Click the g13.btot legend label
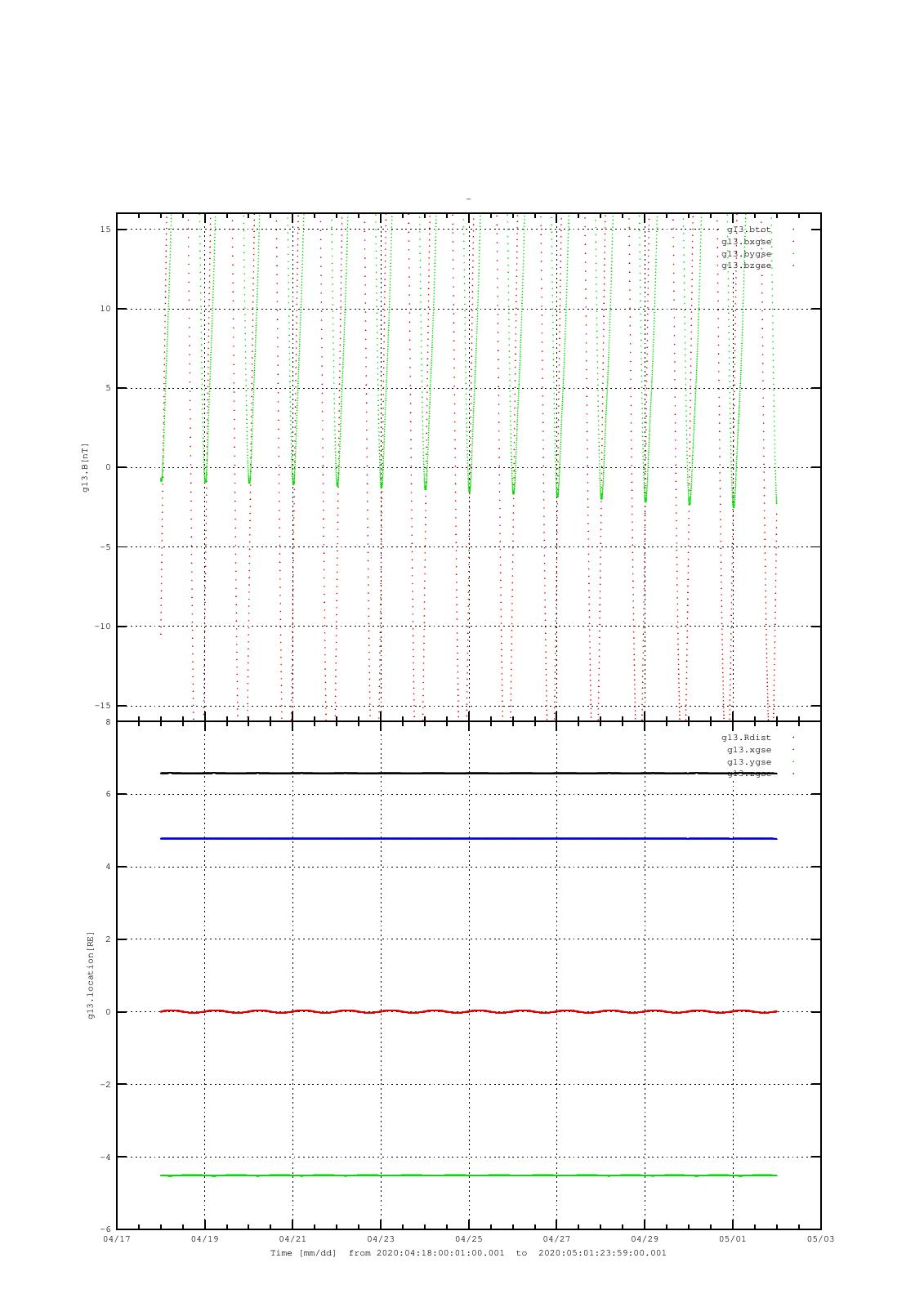The image size is (924, 1307). point(748,230)
